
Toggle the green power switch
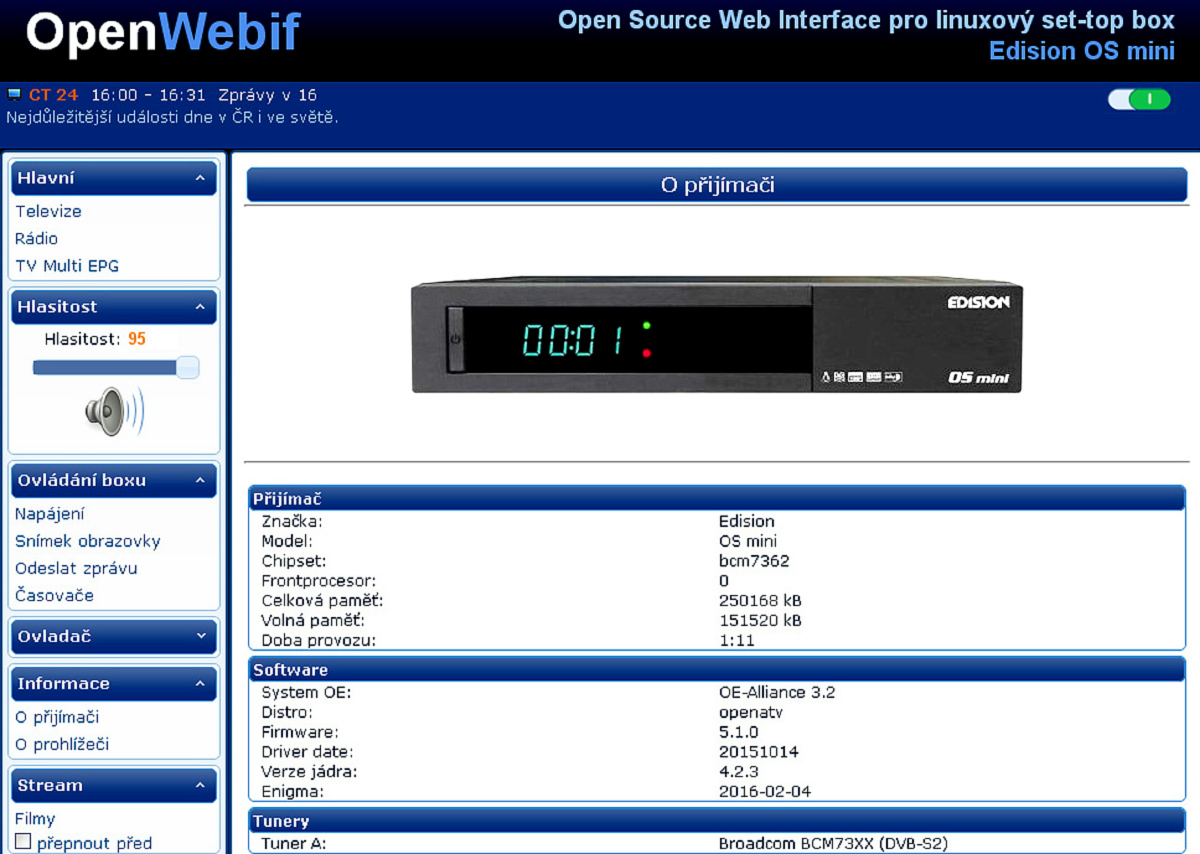(x=1139, y=99)
